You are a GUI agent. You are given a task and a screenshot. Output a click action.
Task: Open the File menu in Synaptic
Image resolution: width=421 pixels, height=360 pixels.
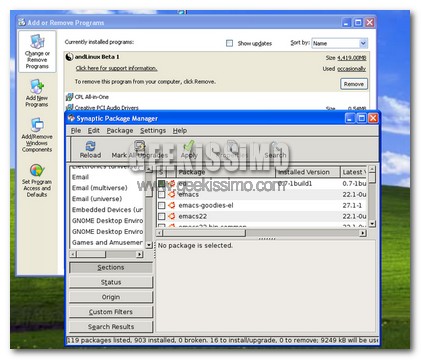[x=76, y=131]
